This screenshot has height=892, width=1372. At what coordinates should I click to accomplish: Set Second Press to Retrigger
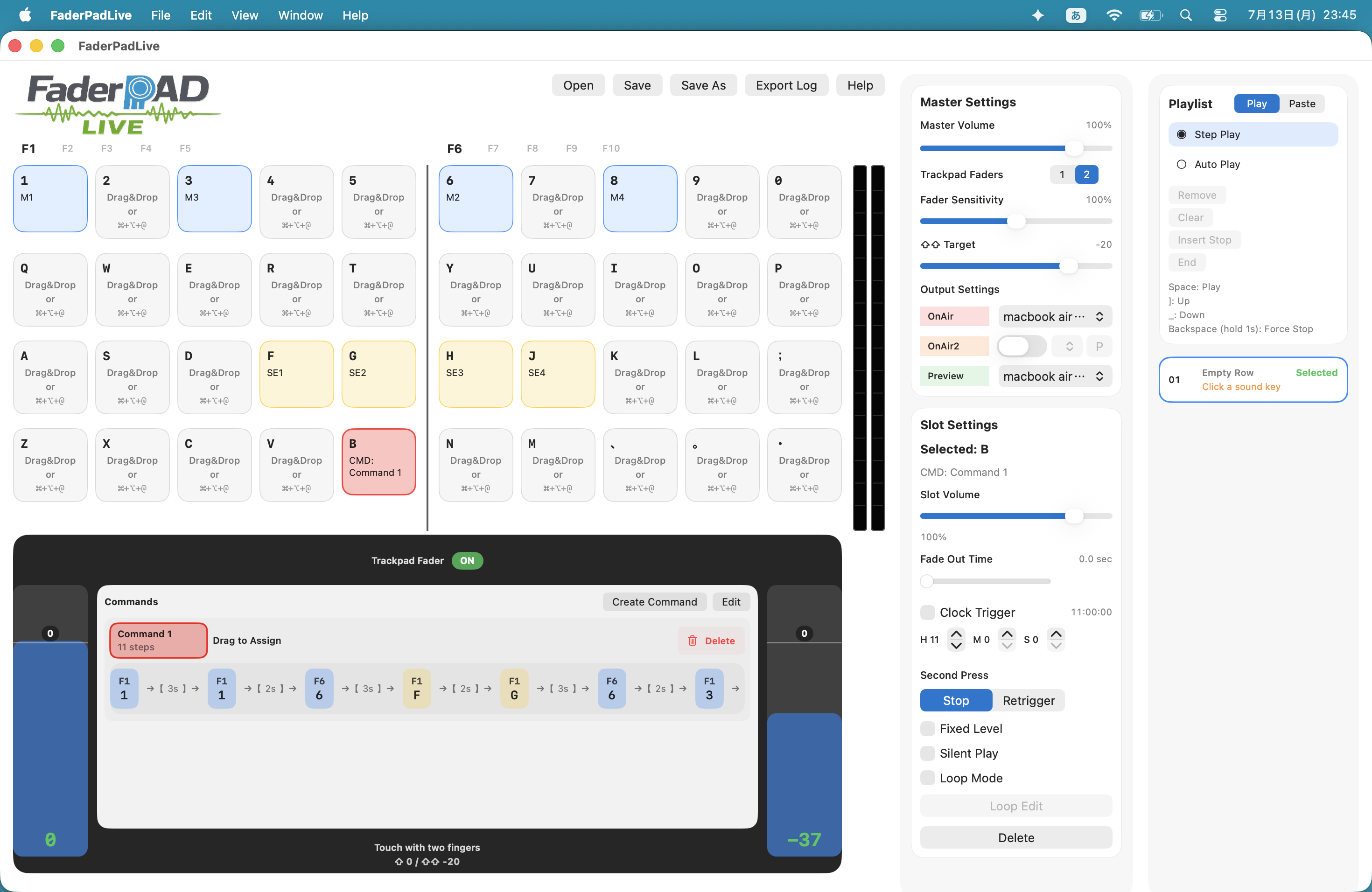[x=1029, y=700]
